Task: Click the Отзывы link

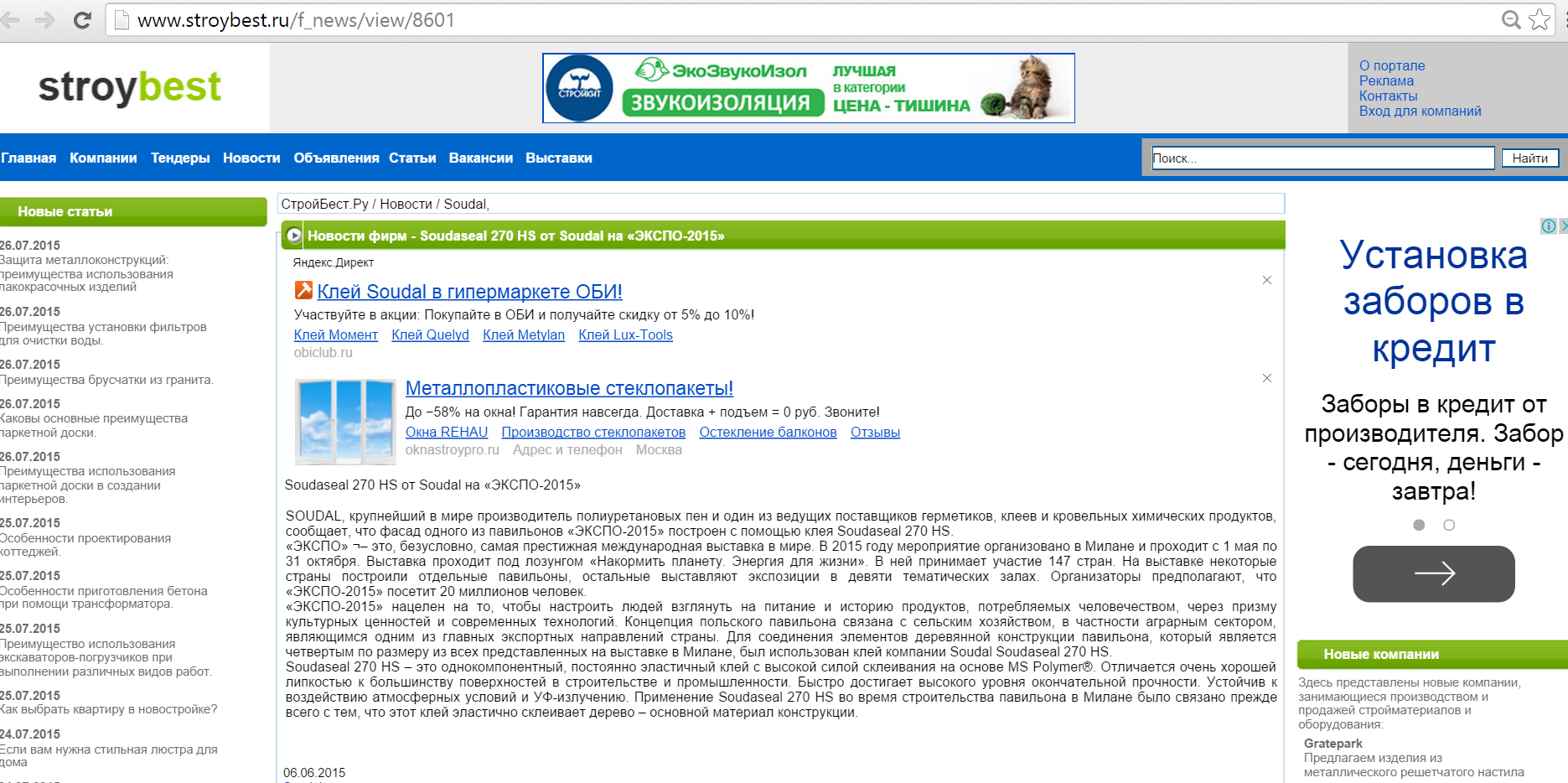Action: [876, 432]
